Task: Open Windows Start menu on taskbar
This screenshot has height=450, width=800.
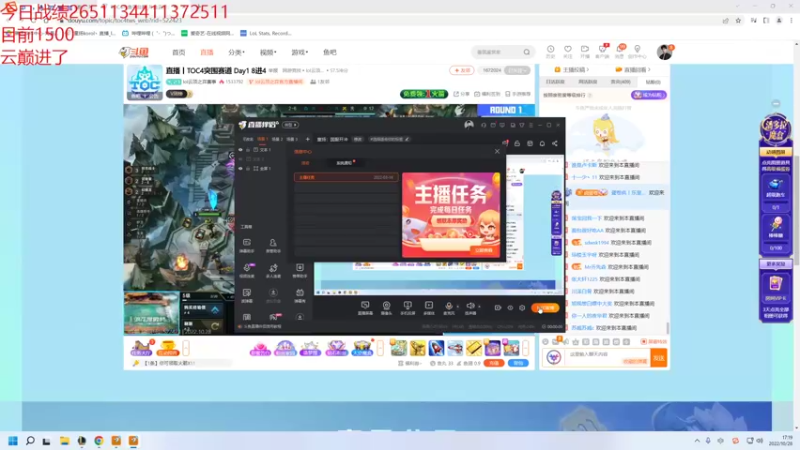Action: (x=13, y=441)
